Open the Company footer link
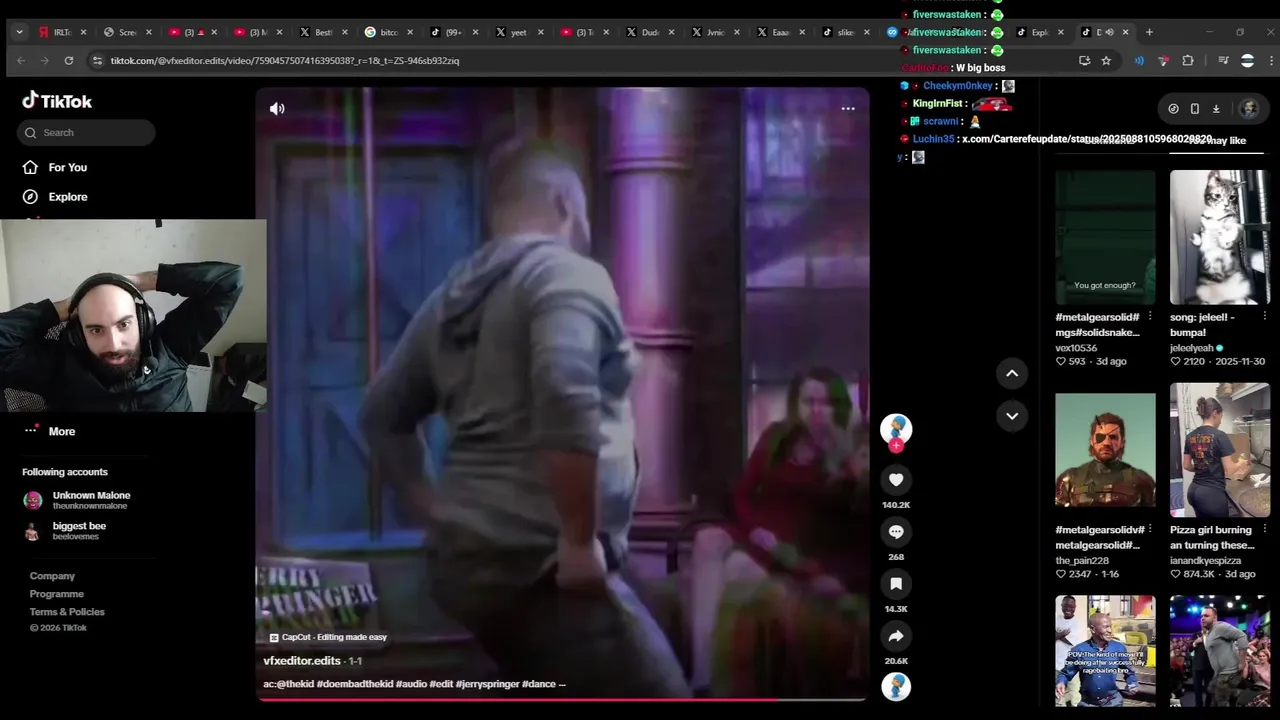 [x=52, y=576]
